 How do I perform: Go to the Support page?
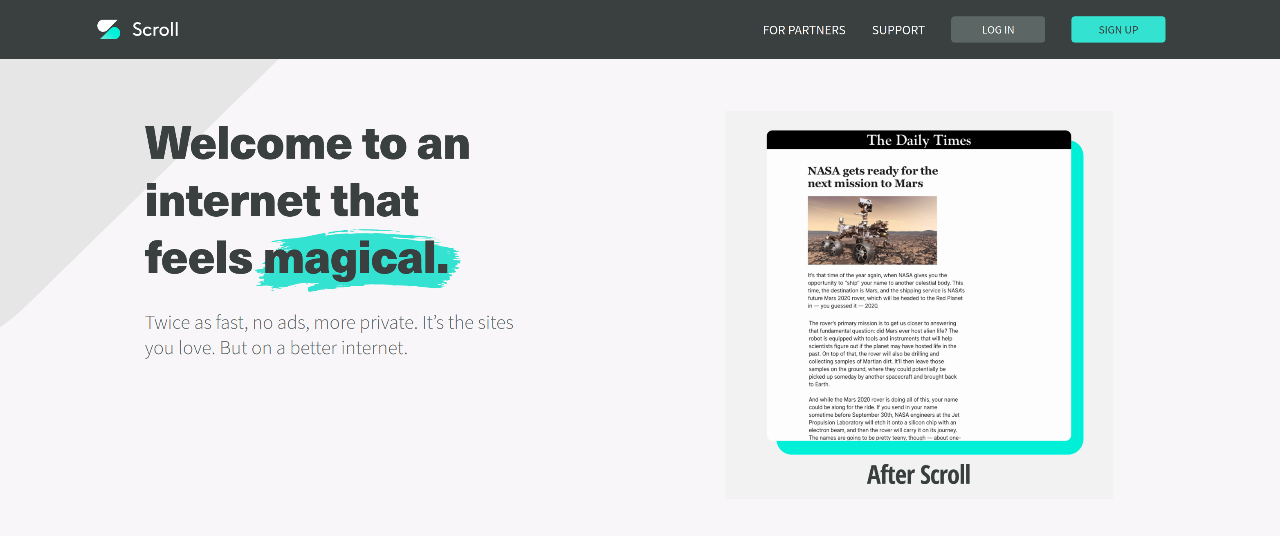click(x=897, y=30)
